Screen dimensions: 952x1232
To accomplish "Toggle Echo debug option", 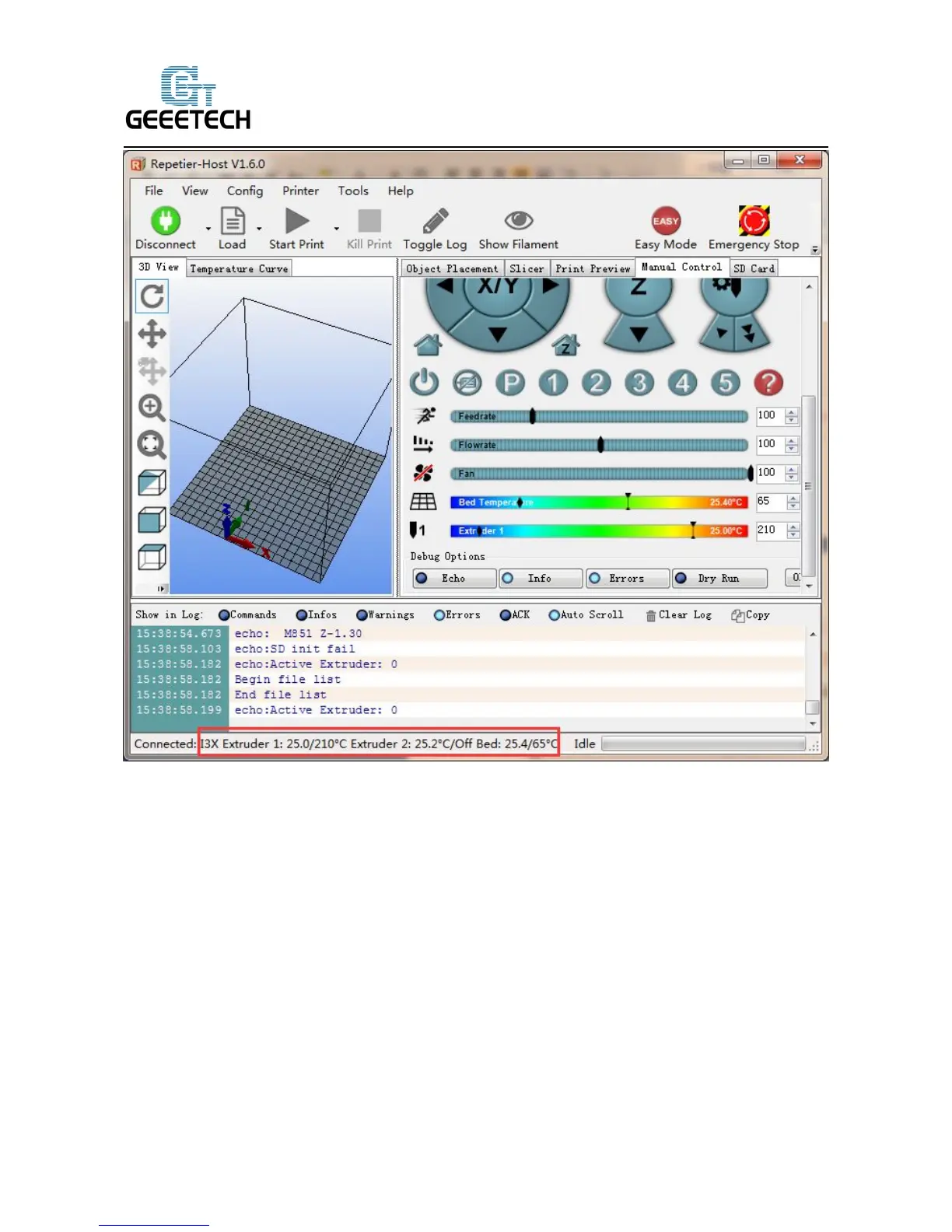I will 454,579.
